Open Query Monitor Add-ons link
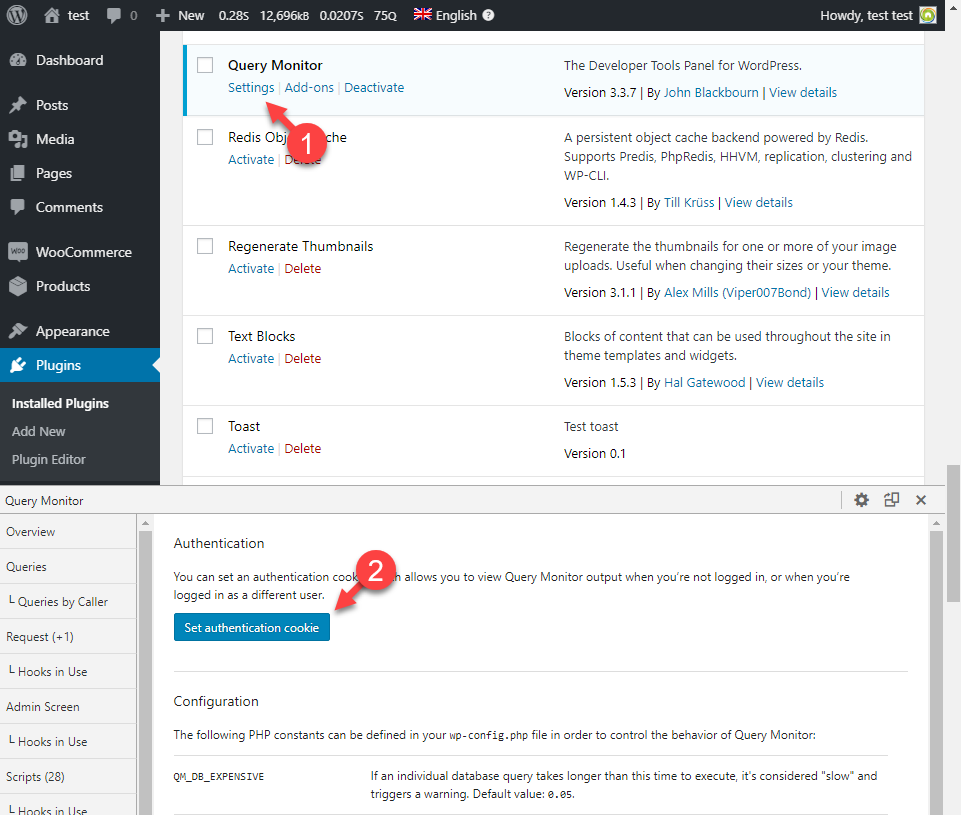 [x=309, y=88]
